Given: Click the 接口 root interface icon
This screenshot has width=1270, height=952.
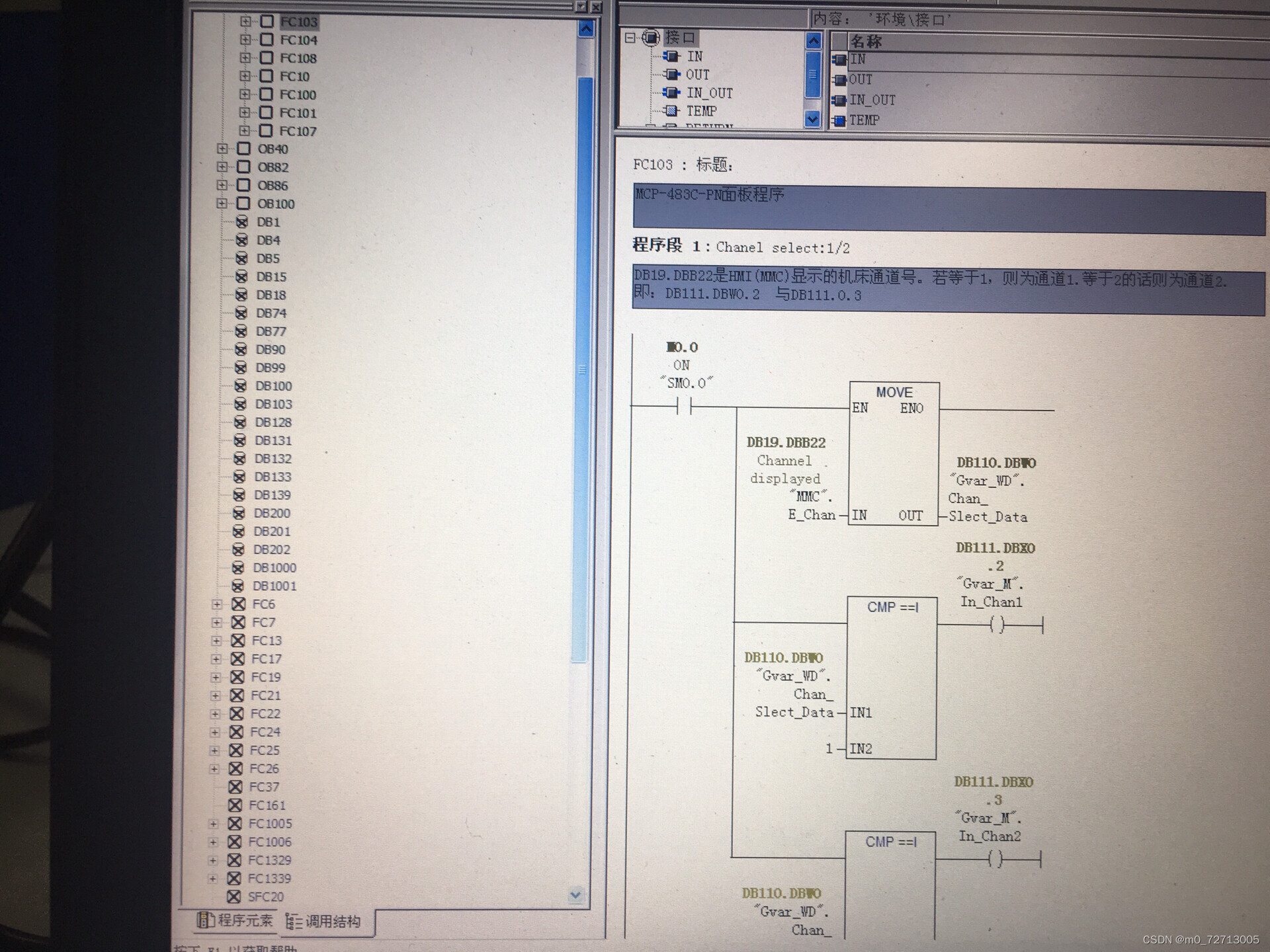Looking at the screenshot, I should (x=651, y=38).
